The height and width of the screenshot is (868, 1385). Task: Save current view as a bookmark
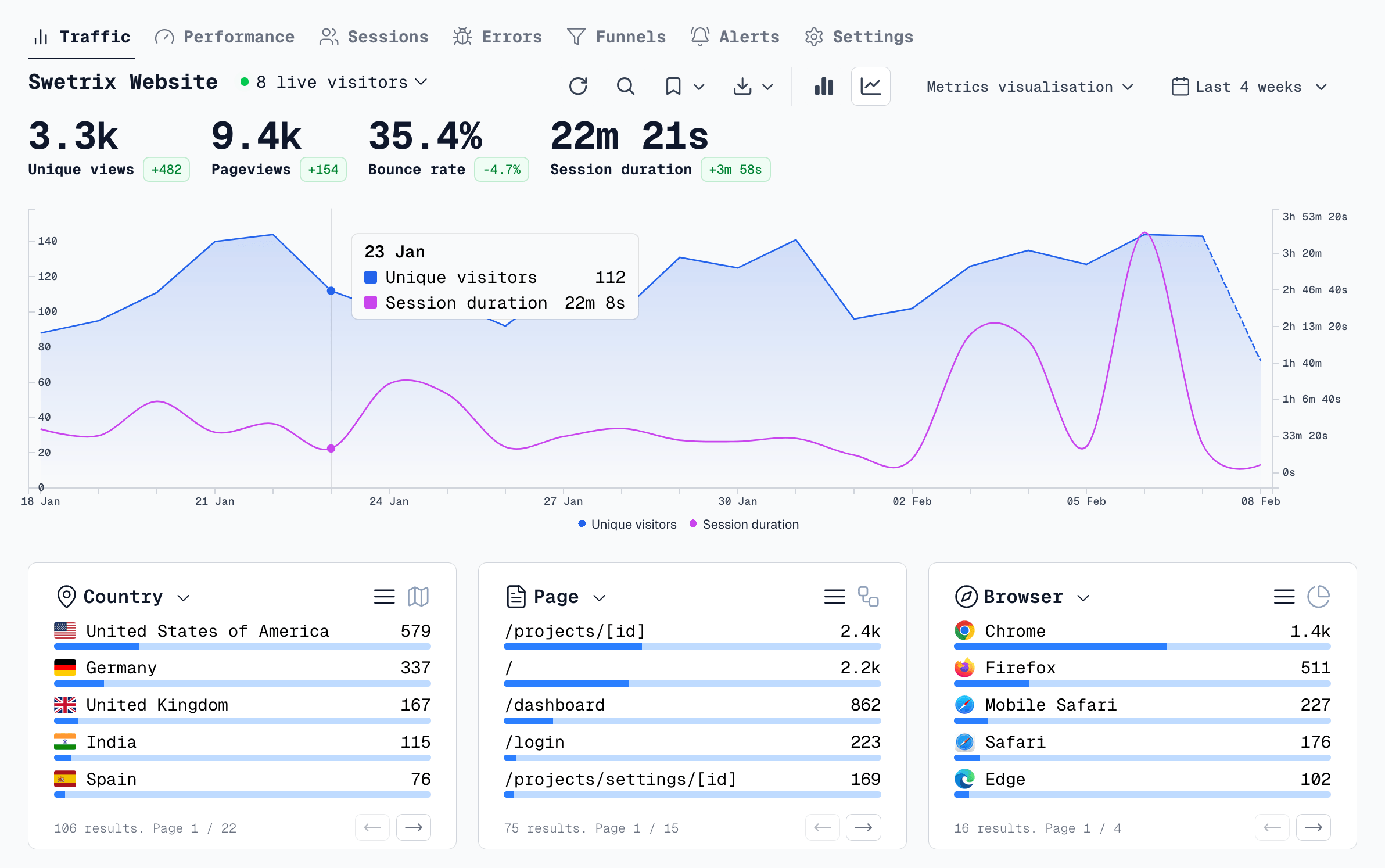(672, 86)
